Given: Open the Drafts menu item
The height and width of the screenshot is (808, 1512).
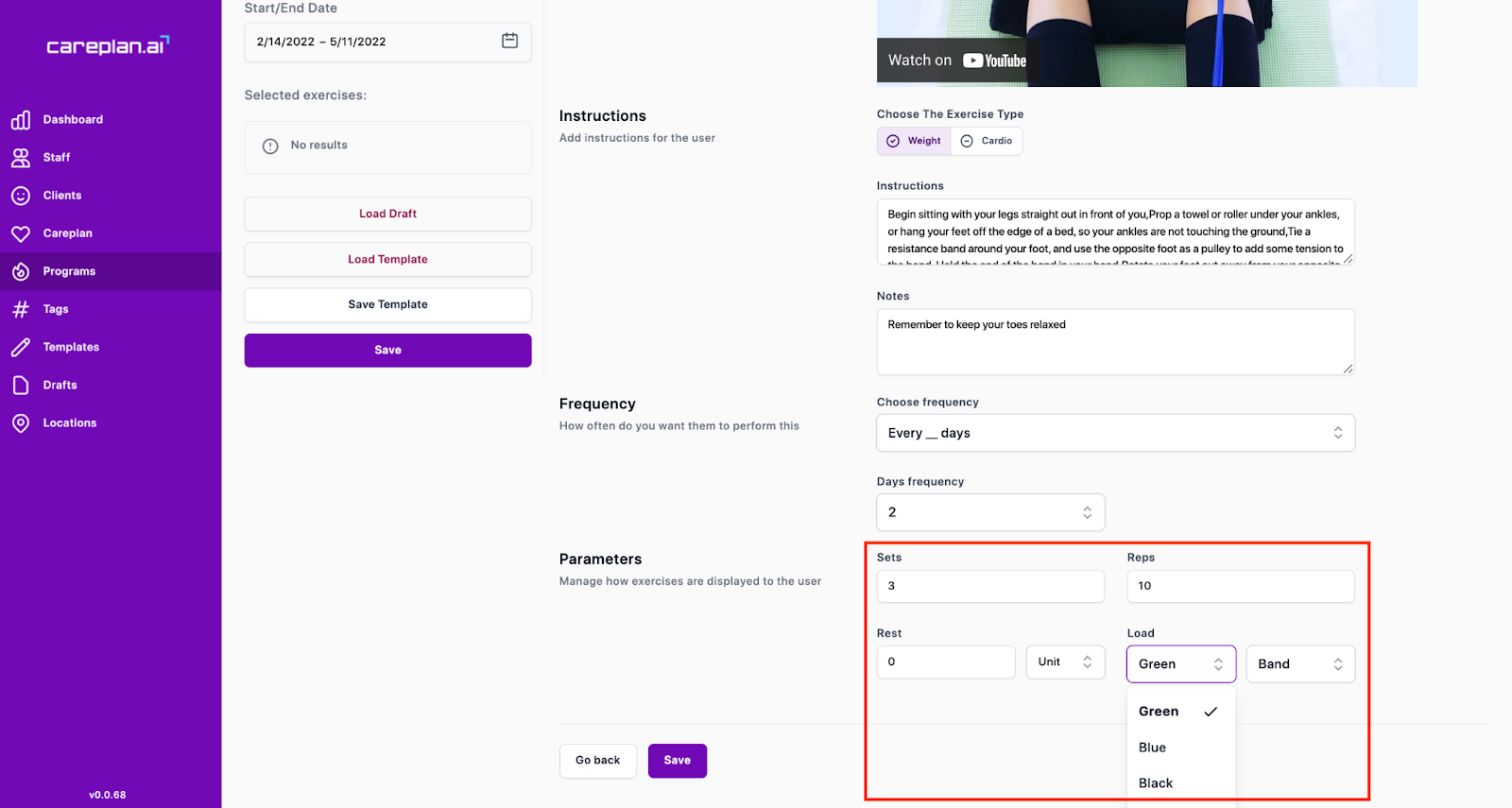Looking at the screenshot, I should click(60, 386).
